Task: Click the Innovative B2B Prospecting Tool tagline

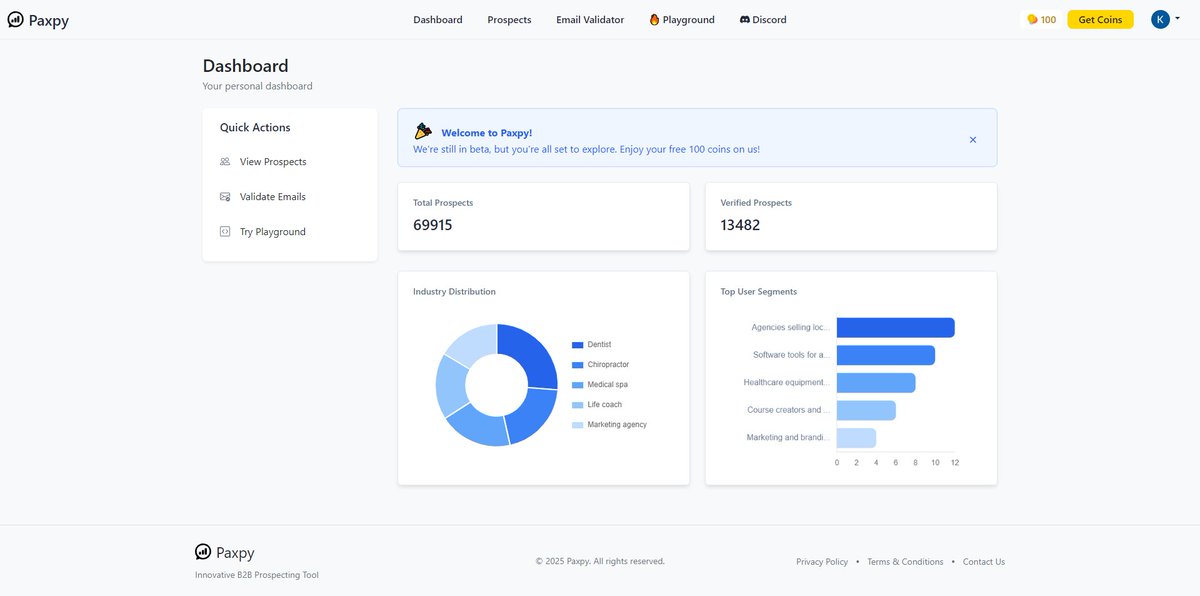Action: tap(257, 575)
